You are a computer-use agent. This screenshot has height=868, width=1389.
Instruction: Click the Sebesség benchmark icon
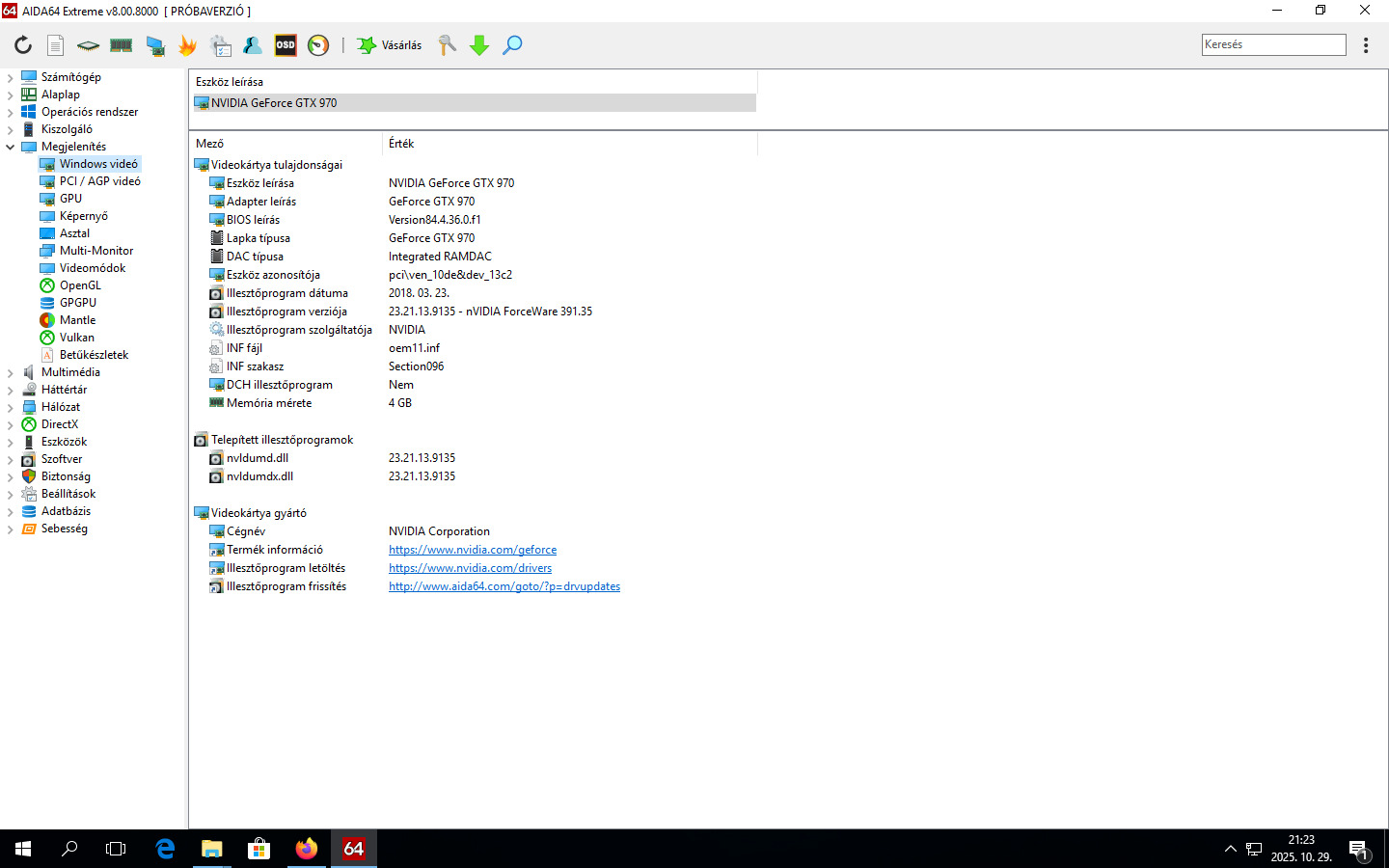point(29,529)
